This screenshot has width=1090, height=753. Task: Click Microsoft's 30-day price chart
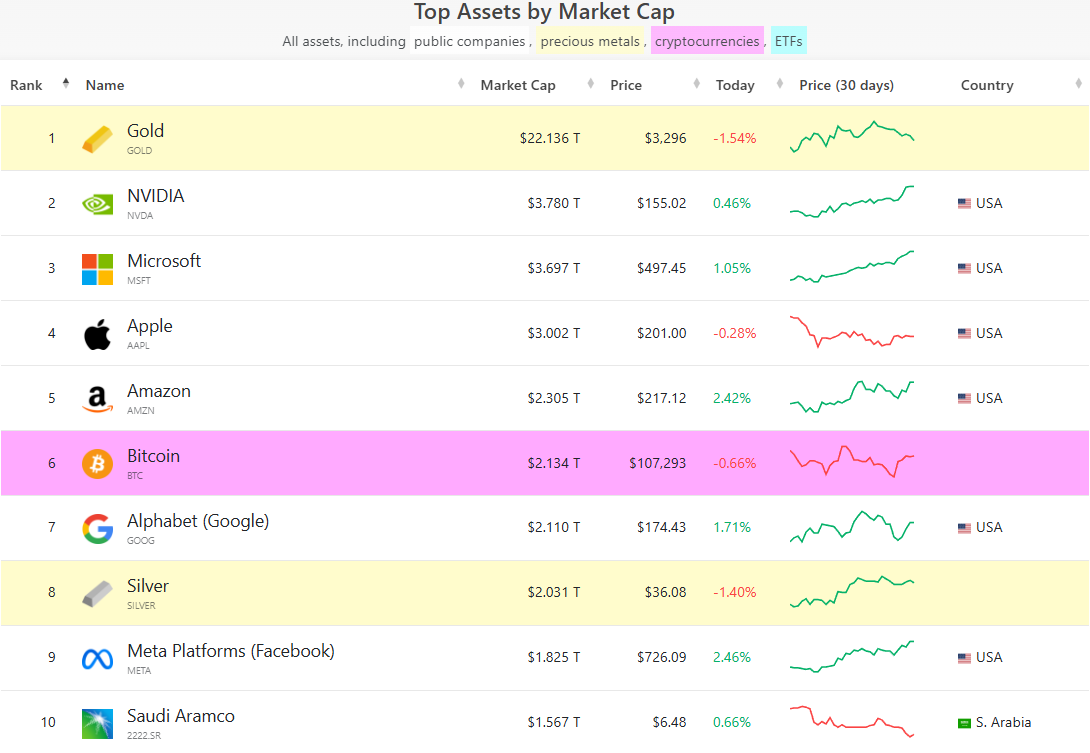[852, 267]
